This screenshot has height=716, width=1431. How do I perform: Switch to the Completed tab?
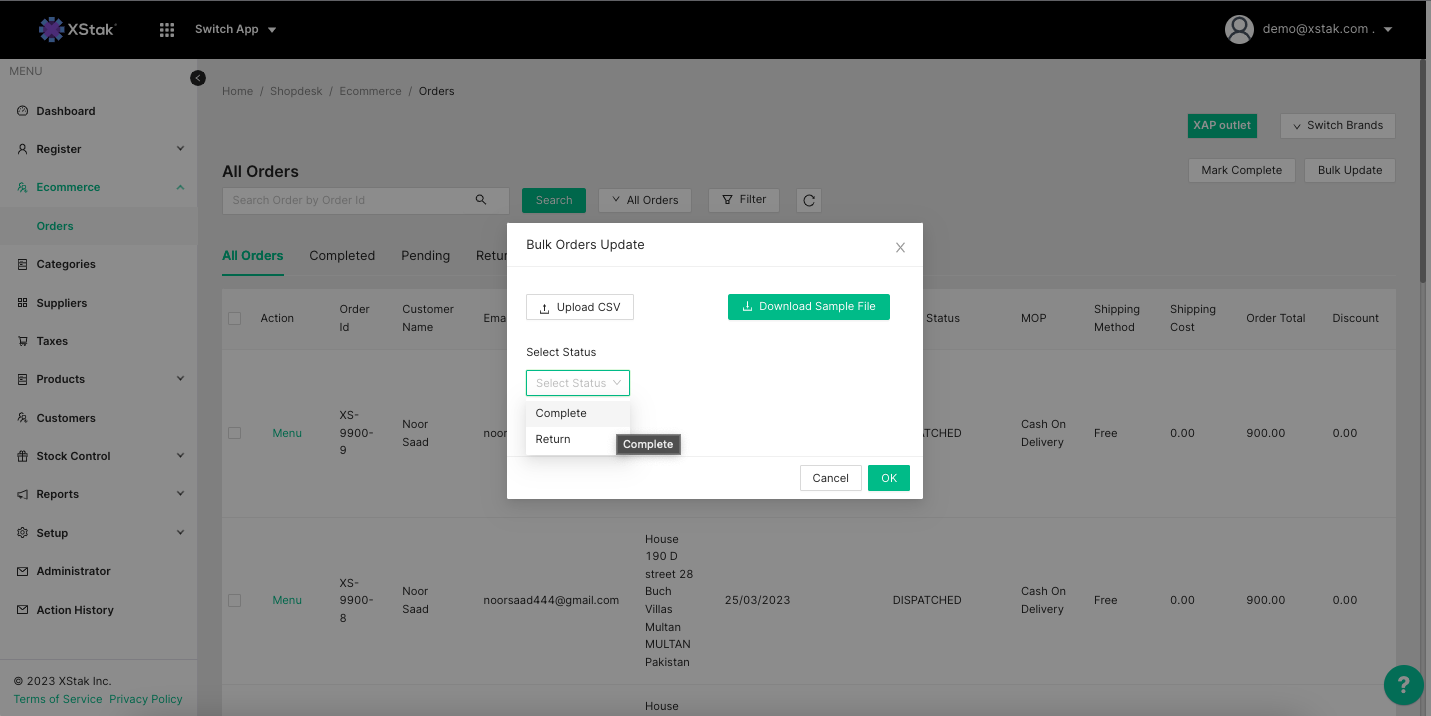point(342,256)
